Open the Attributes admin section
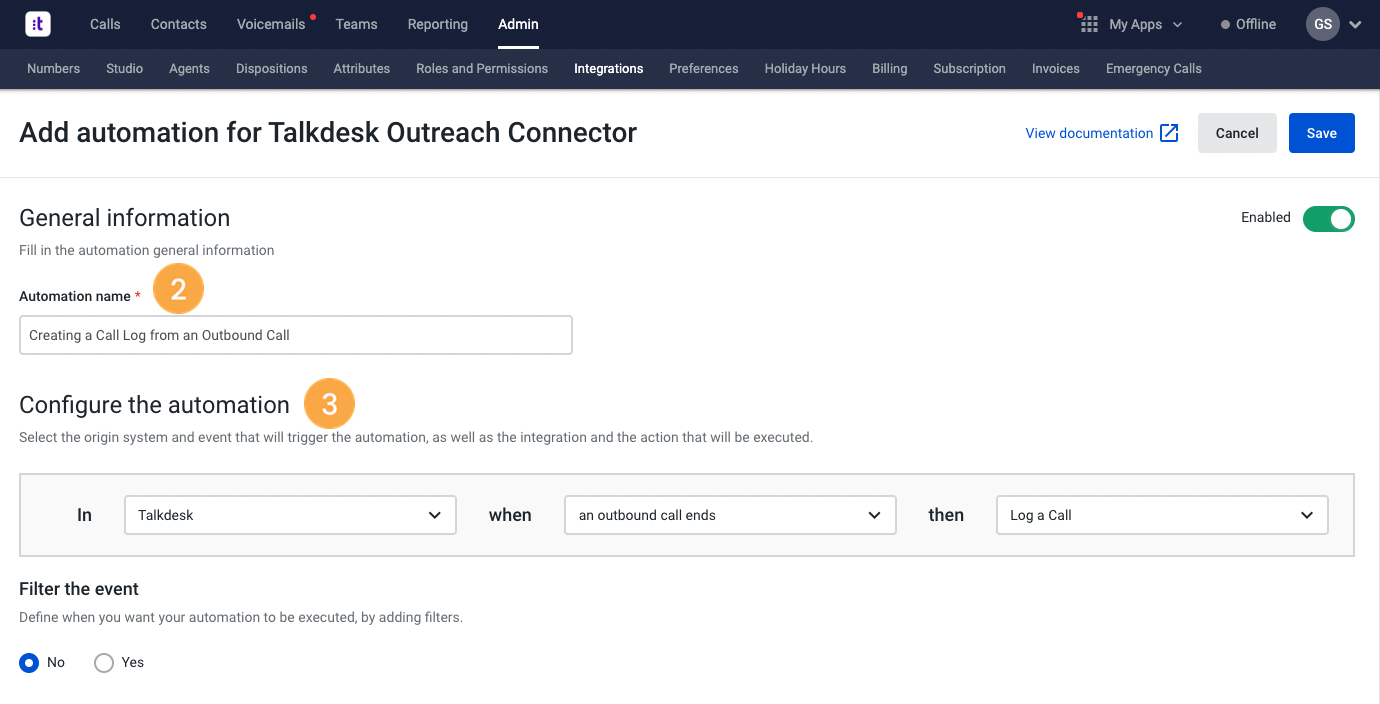Image resolution: width=1380 pixels, height=704 pixels. click(x=362, y=69)
